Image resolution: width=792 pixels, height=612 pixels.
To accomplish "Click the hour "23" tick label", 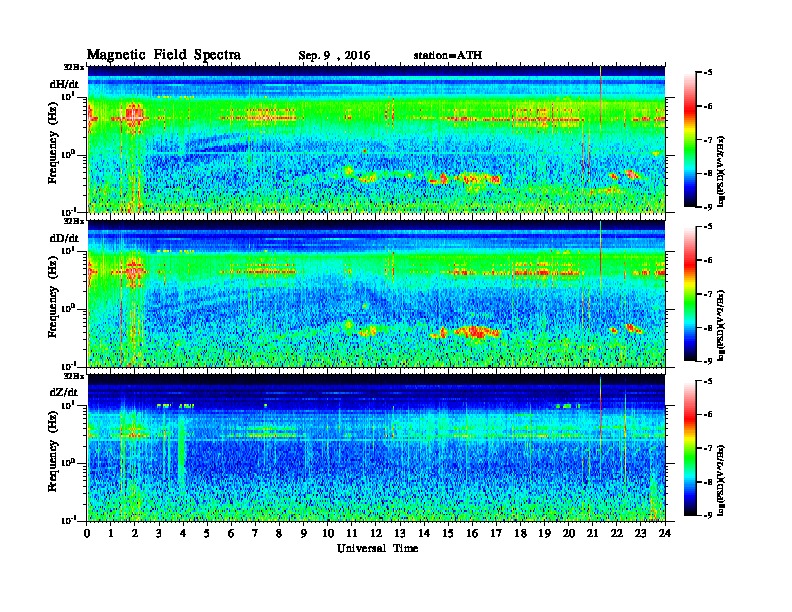I will click(641, 534).
